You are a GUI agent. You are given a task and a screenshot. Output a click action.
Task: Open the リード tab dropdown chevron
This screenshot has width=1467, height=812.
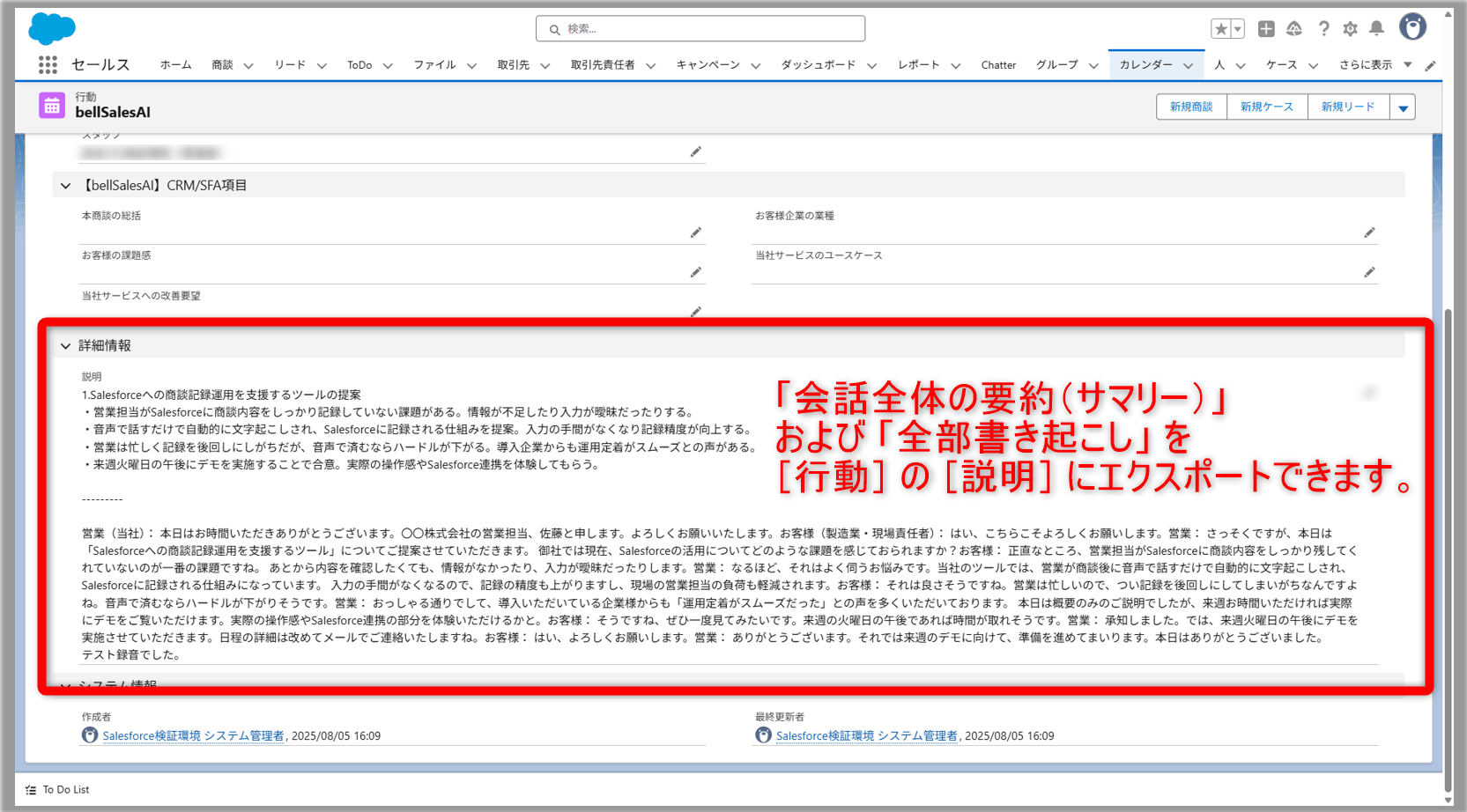pos(322,66)
